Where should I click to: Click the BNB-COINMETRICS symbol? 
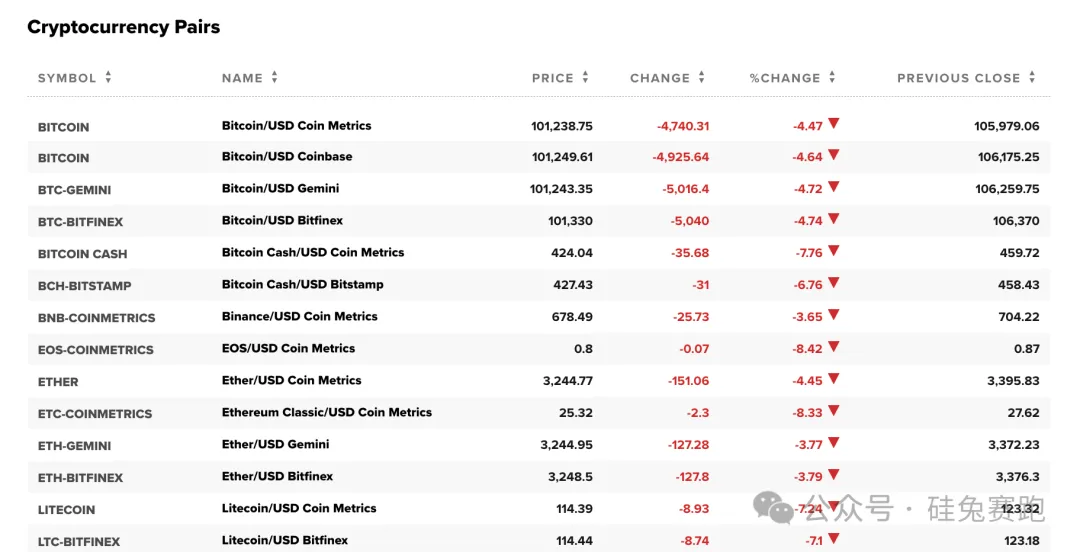point(96,318)
